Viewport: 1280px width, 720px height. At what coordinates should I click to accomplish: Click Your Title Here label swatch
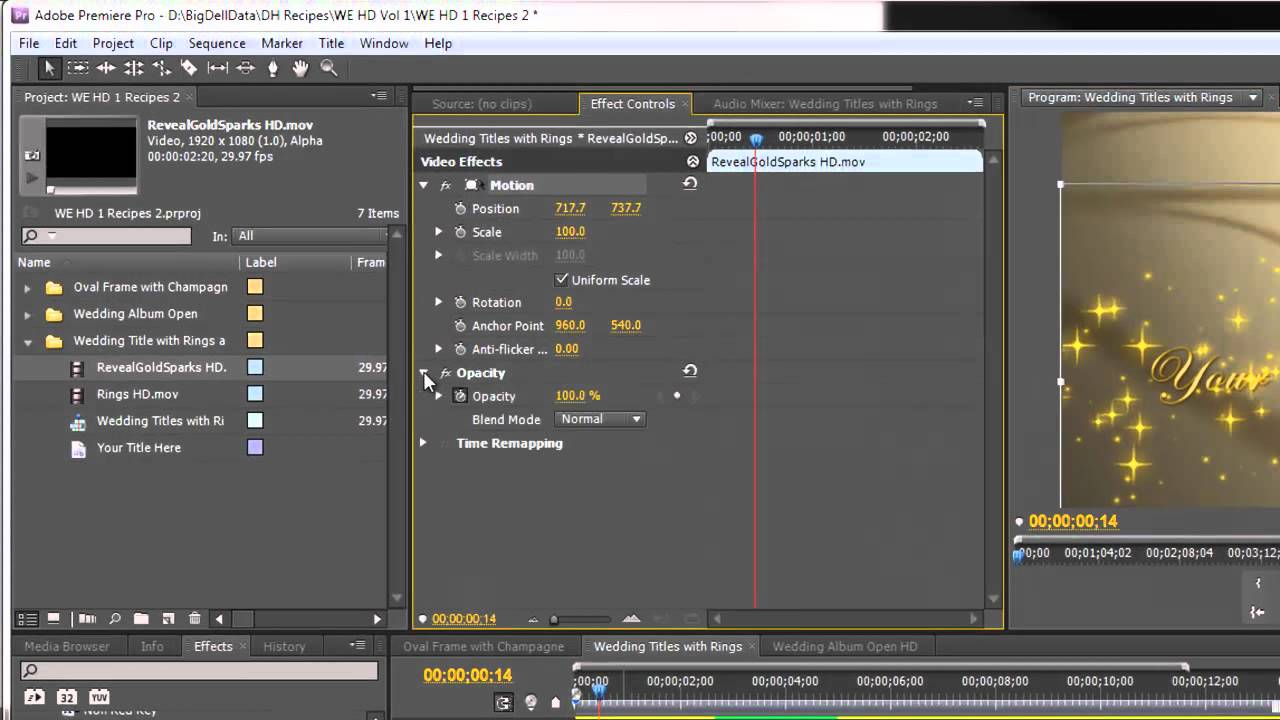click(255, 447)
